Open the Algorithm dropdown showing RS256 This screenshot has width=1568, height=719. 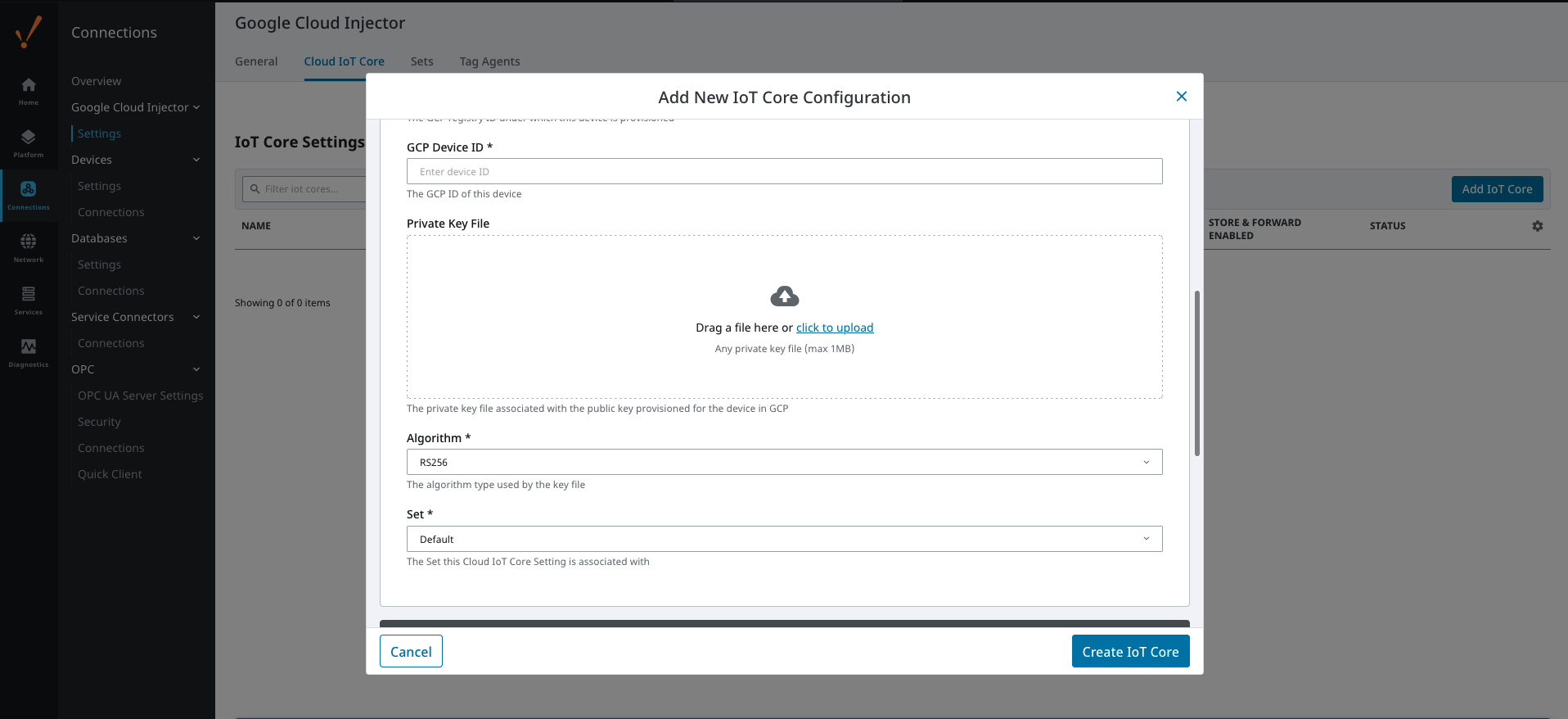(x=784, y=462)
